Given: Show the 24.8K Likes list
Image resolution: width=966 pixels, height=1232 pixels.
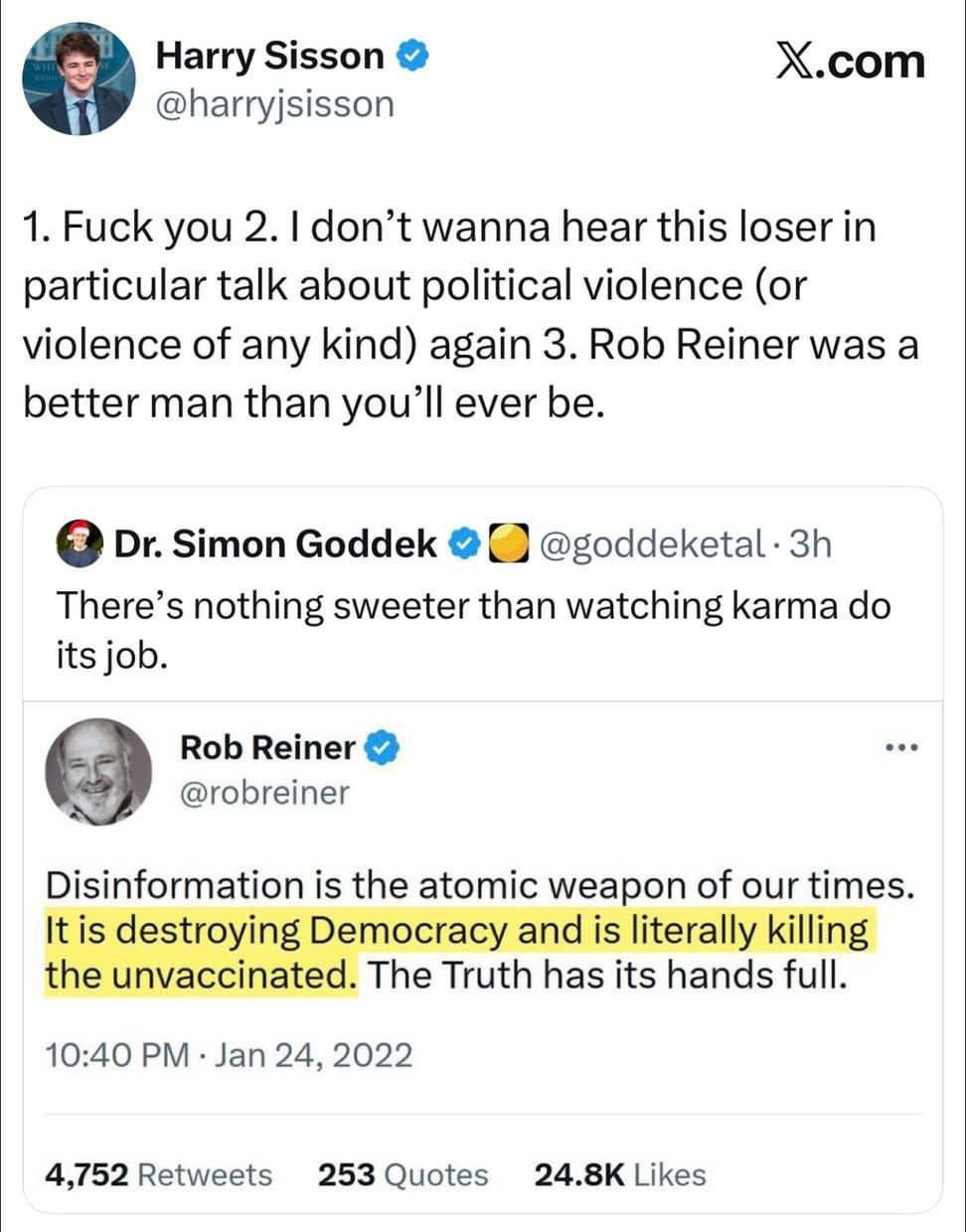Looking at the screenshot, I should coord(619,1174).
